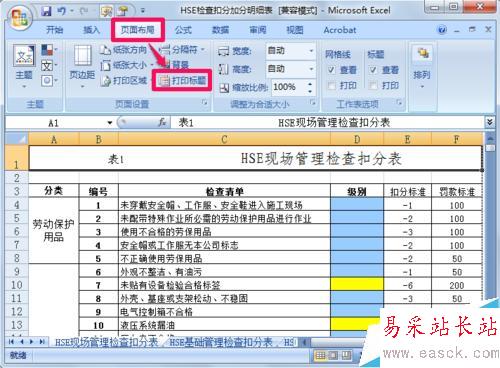This screenshot has width=500, height=368.
Task: Click yellow cell in row 10
Action: tap(357, 285)
